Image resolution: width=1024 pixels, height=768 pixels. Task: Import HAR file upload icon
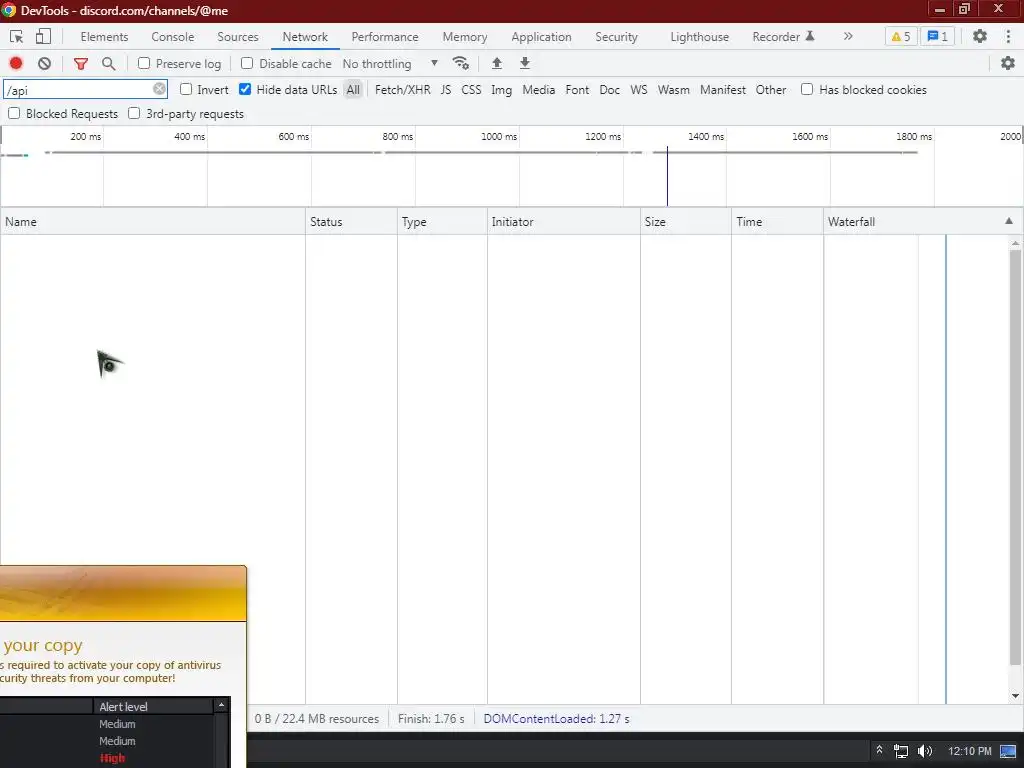(x=496, y=63)
